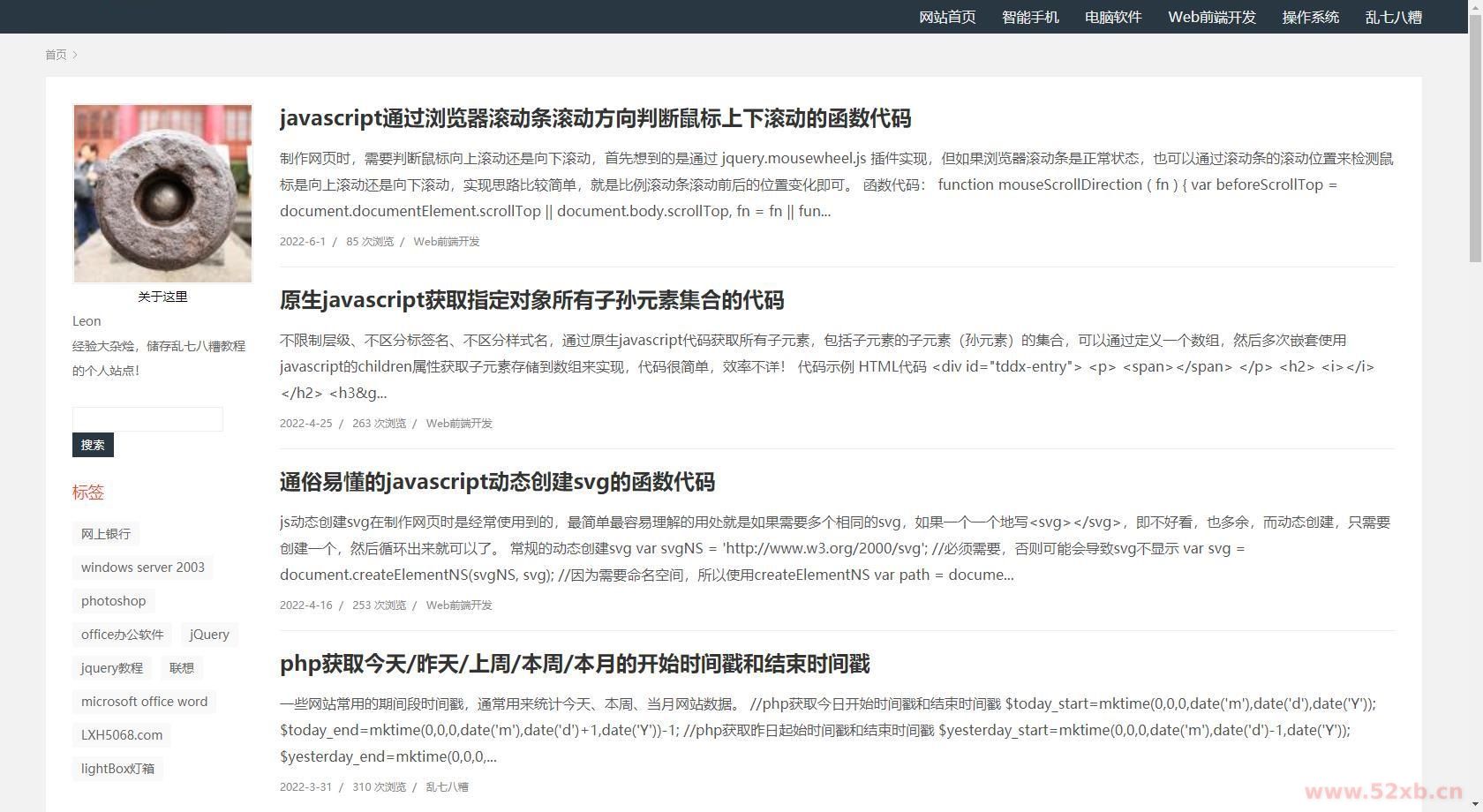Click the Web前端开发 category under the first article
This screenshot has height=812, width=1483.
click(x=446, y=241)
